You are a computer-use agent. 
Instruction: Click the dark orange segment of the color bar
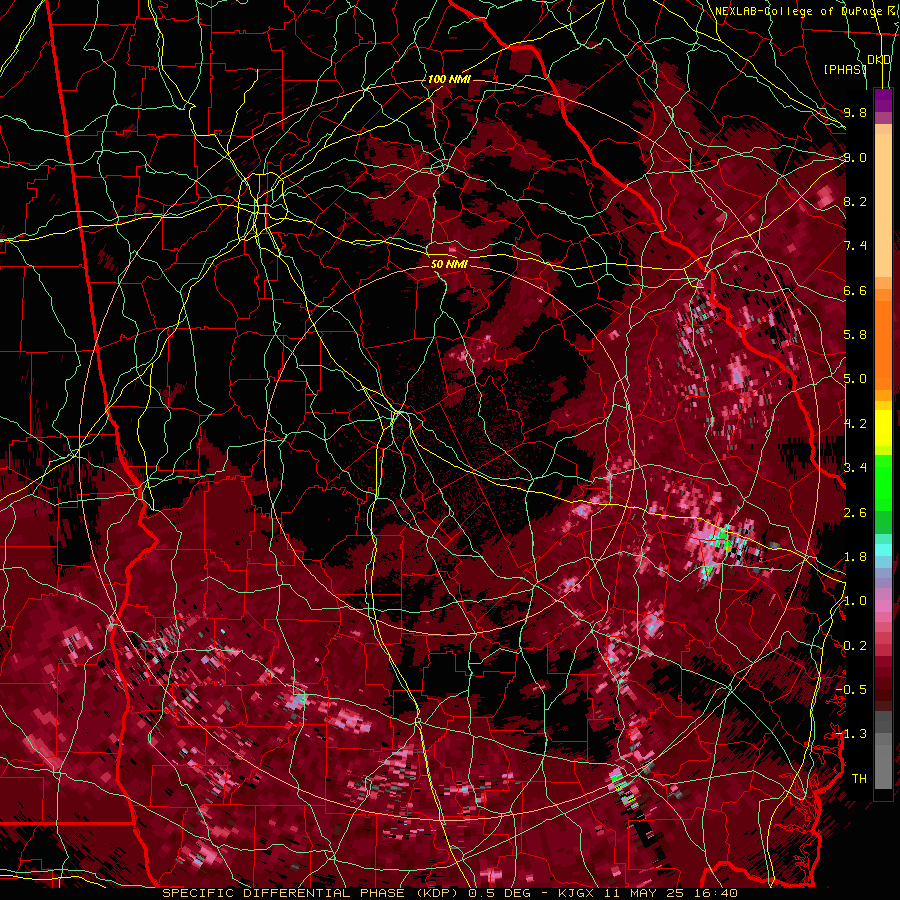(883, 344)
